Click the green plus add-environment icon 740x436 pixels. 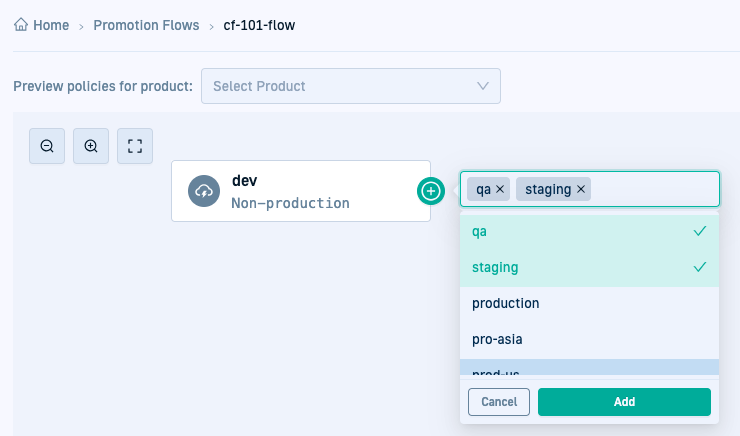pos(431,190)
